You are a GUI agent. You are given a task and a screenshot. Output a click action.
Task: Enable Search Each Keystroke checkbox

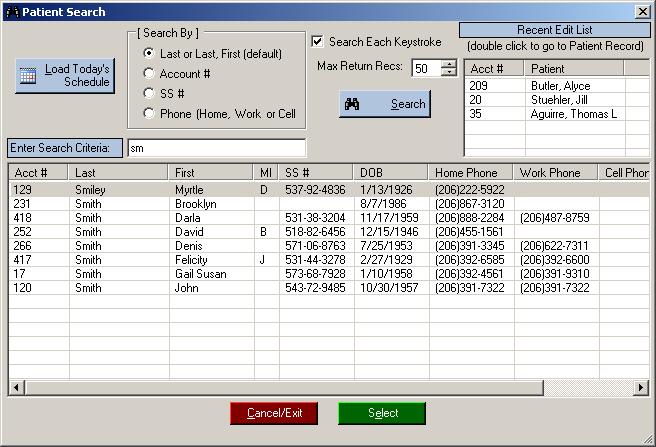coord(318,42)
